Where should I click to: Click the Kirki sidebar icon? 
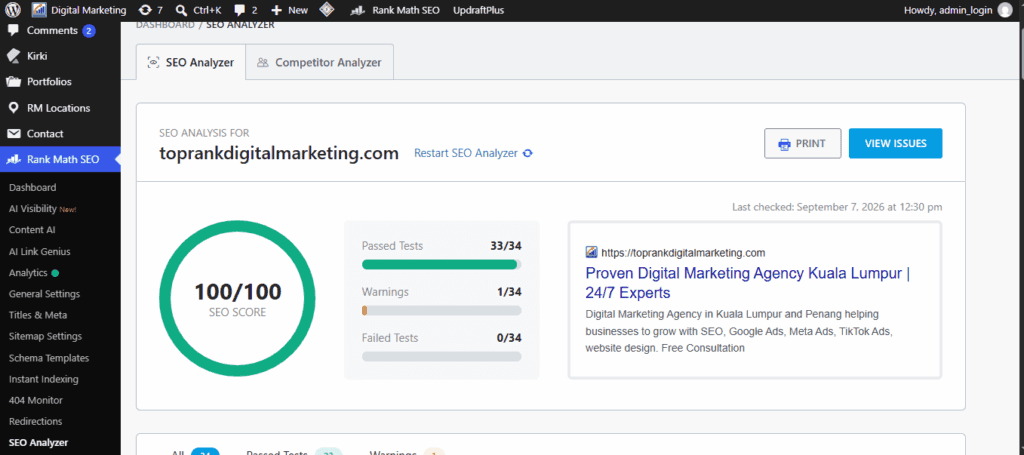tap(13, 56)
